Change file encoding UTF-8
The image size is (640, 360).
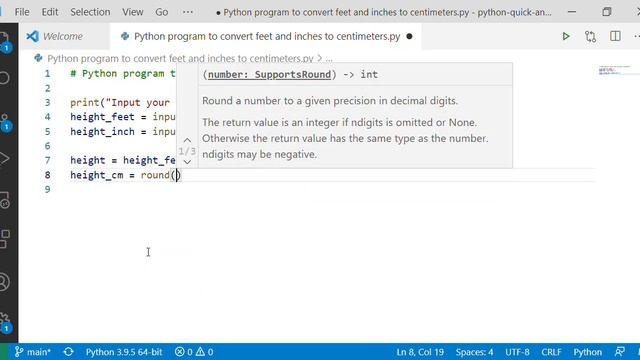pos(517,352)
